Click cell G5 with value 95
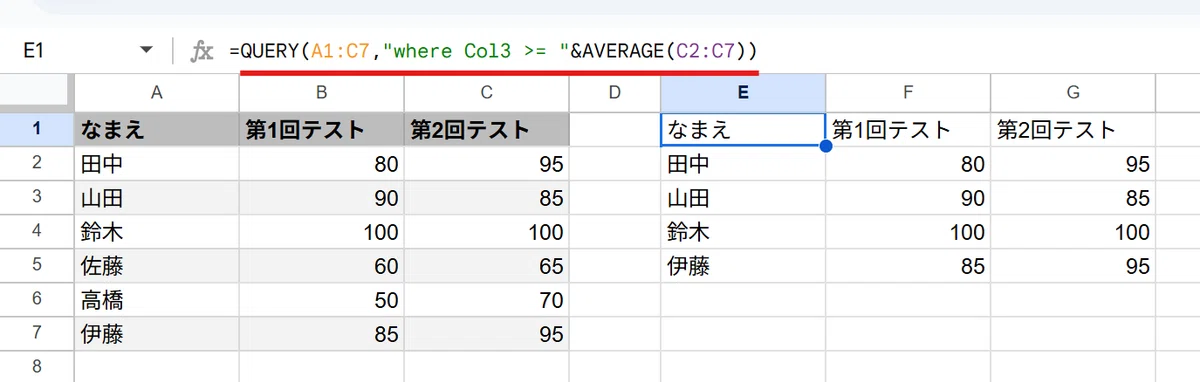The image size is (1200, 382). (1073, 265)
